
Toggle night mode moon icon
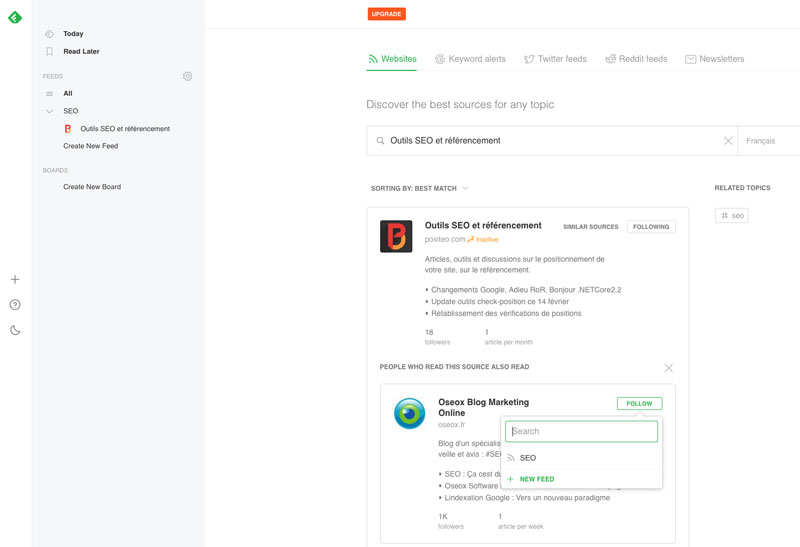click(15, 330)
